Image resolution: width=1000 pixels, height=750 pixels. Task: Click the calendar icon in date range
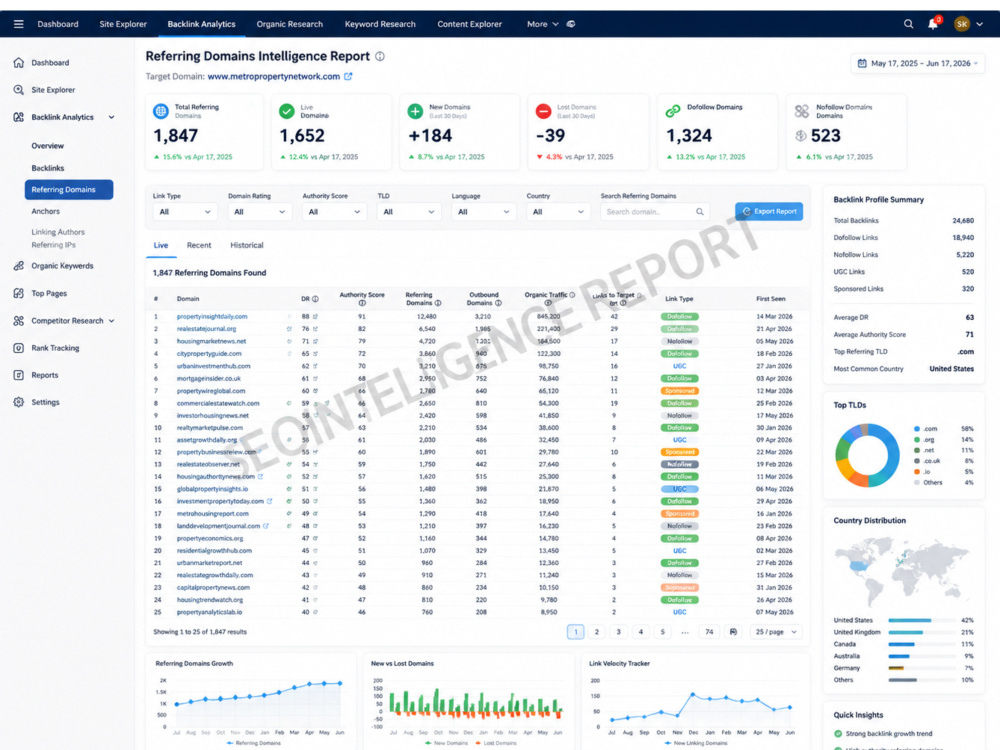click(862, 63)
